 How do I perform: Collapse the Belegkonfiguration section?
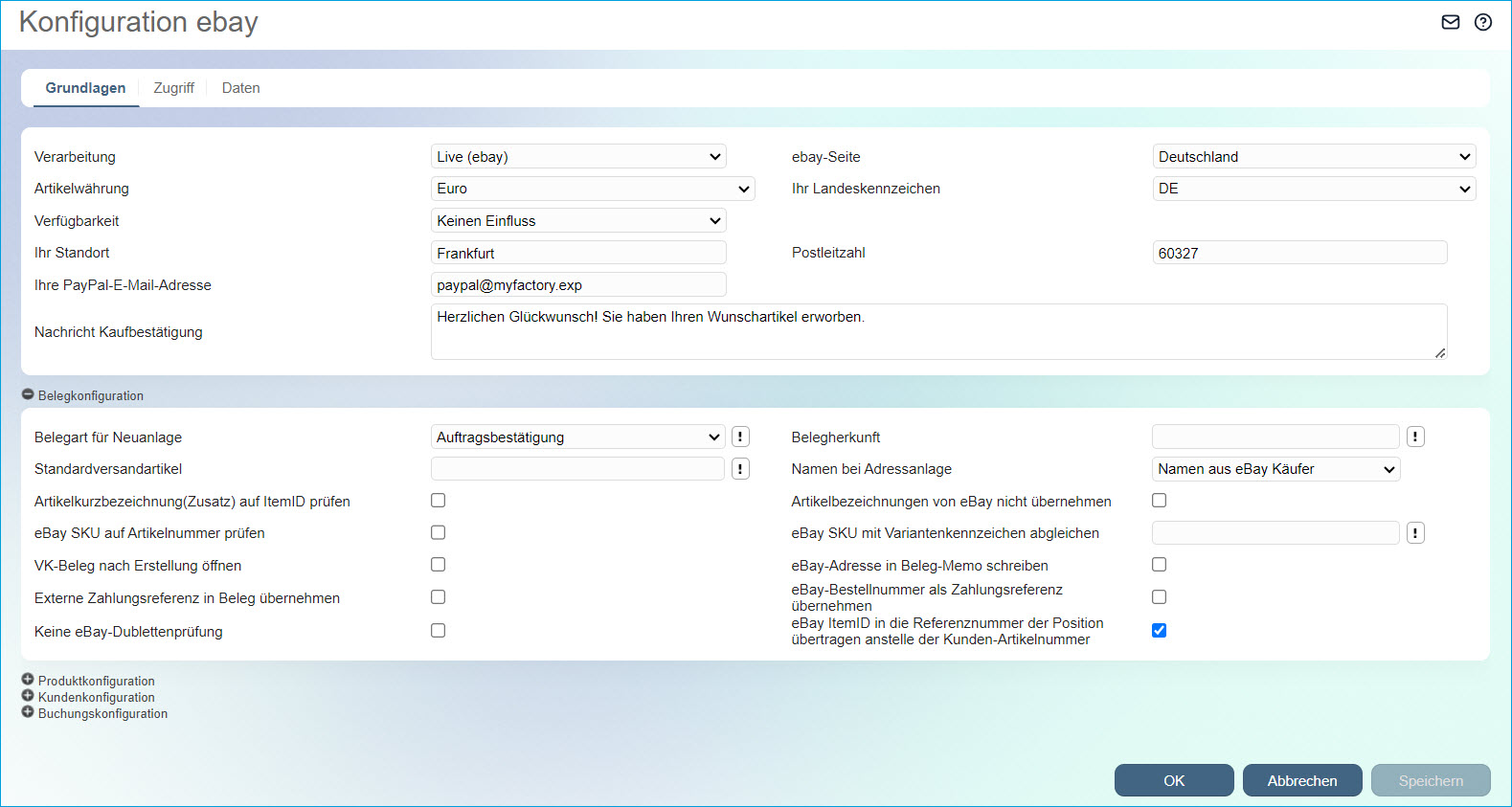tap(28, 394)
